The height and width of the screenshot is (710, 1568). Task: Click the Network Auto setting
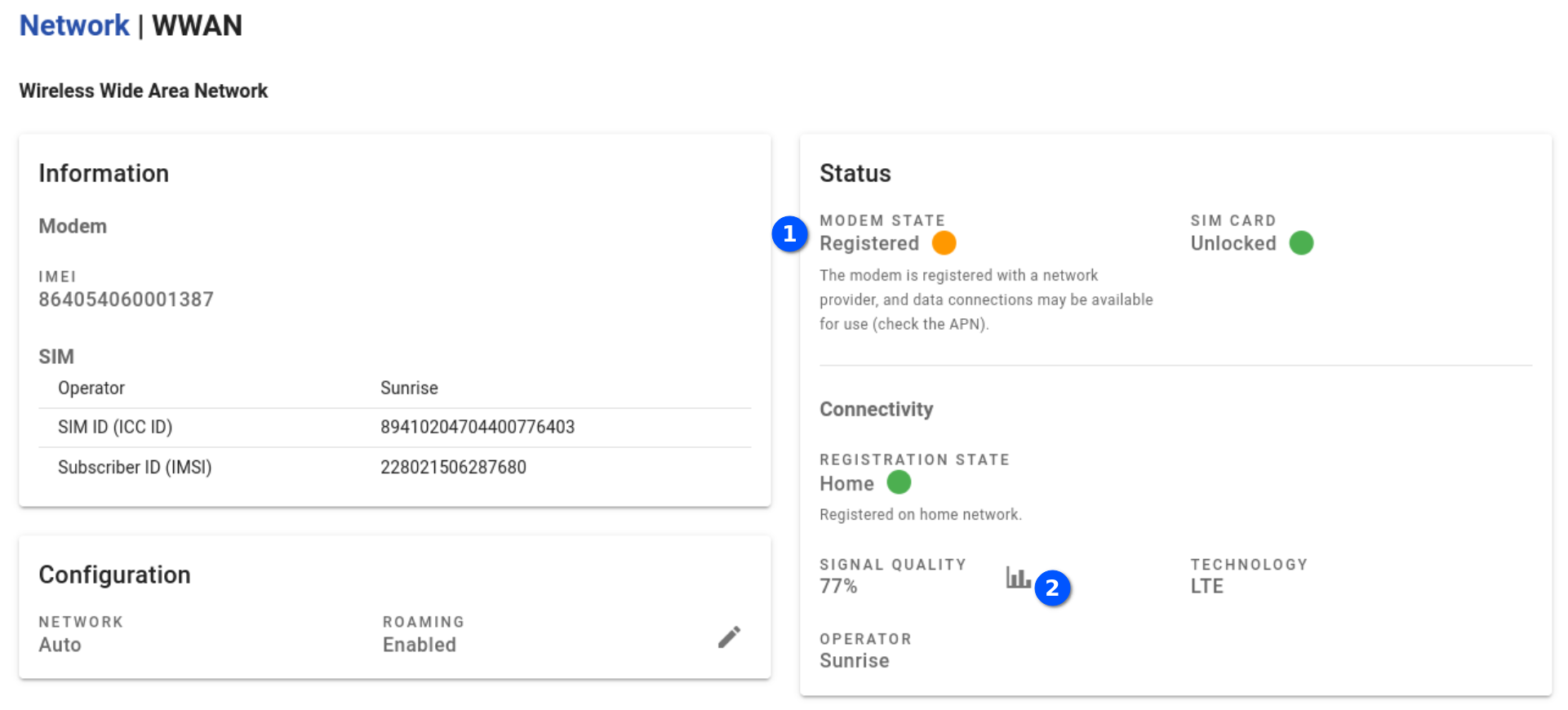[60, 645]
